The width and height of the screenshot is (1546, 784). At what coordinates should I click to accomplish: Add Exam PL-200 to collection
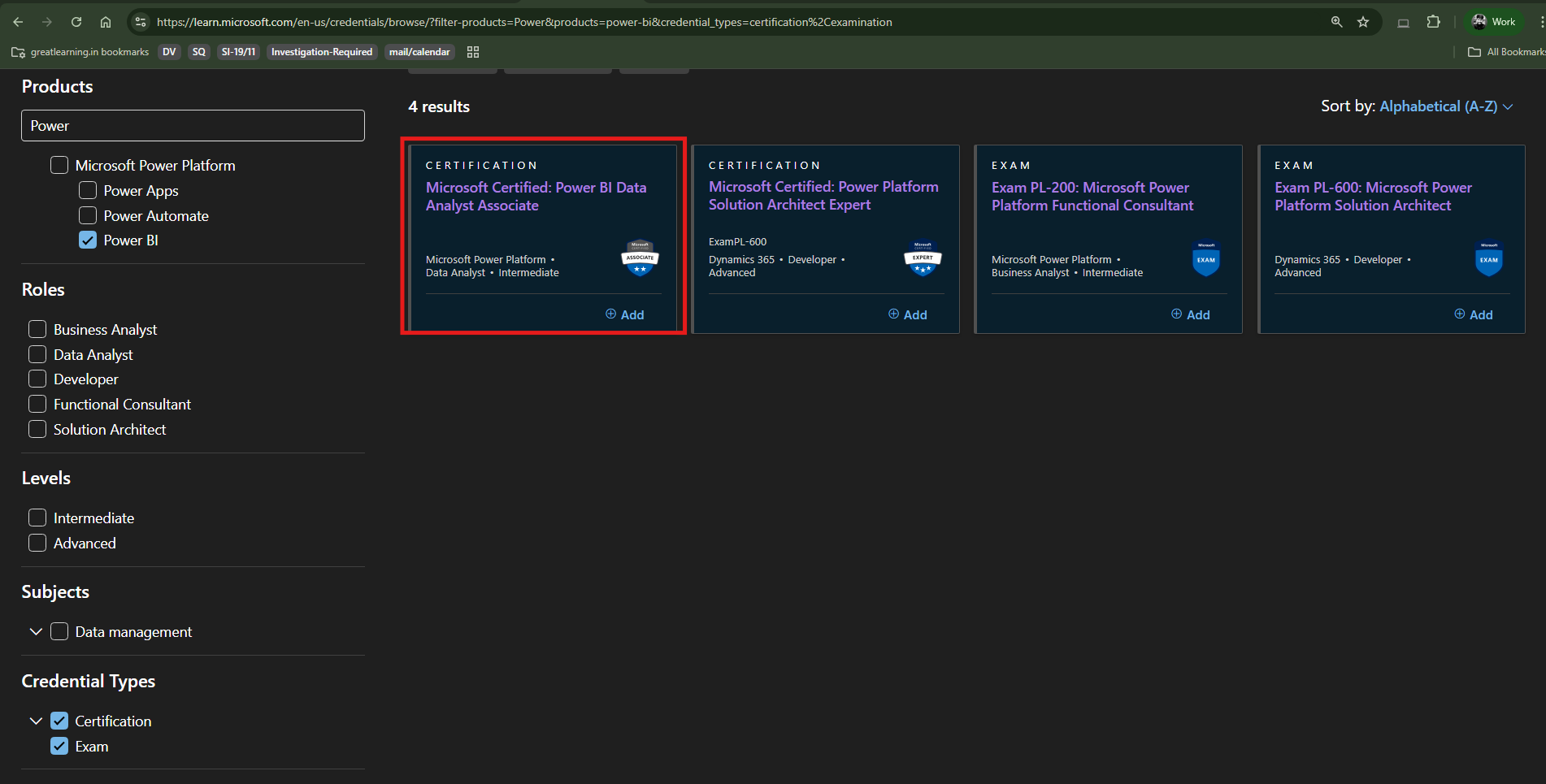(x=1190, y=314)
